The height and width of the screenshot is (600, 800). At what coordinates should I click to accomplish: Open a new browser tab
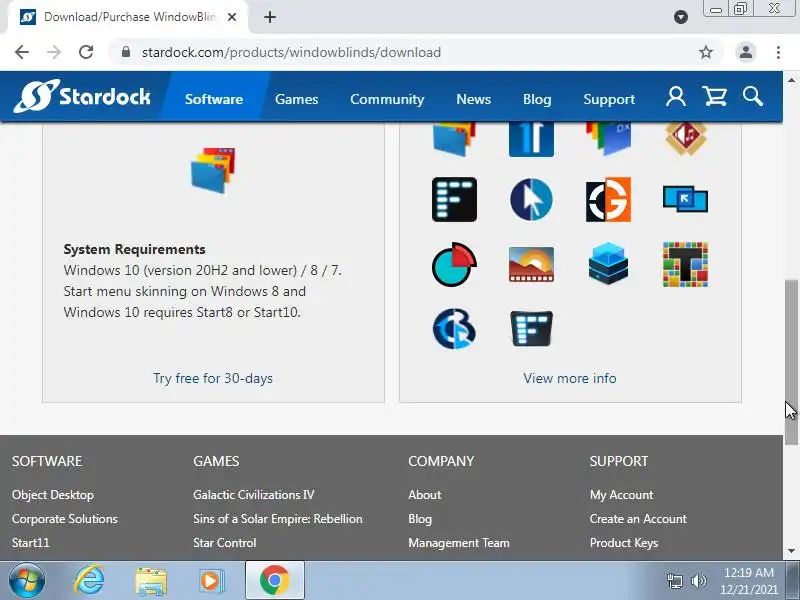270,17
